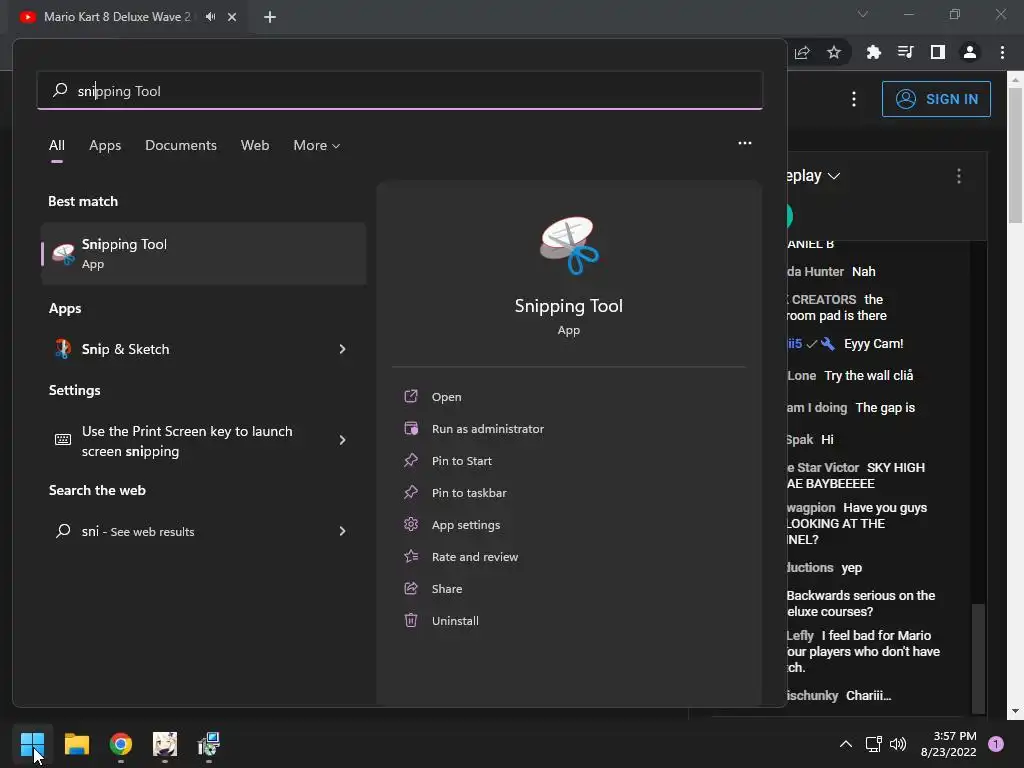Viewport: 1024px width, 768px height.
Task: Click large Snipping Tool scissors icon
Action: pos(569,246)
